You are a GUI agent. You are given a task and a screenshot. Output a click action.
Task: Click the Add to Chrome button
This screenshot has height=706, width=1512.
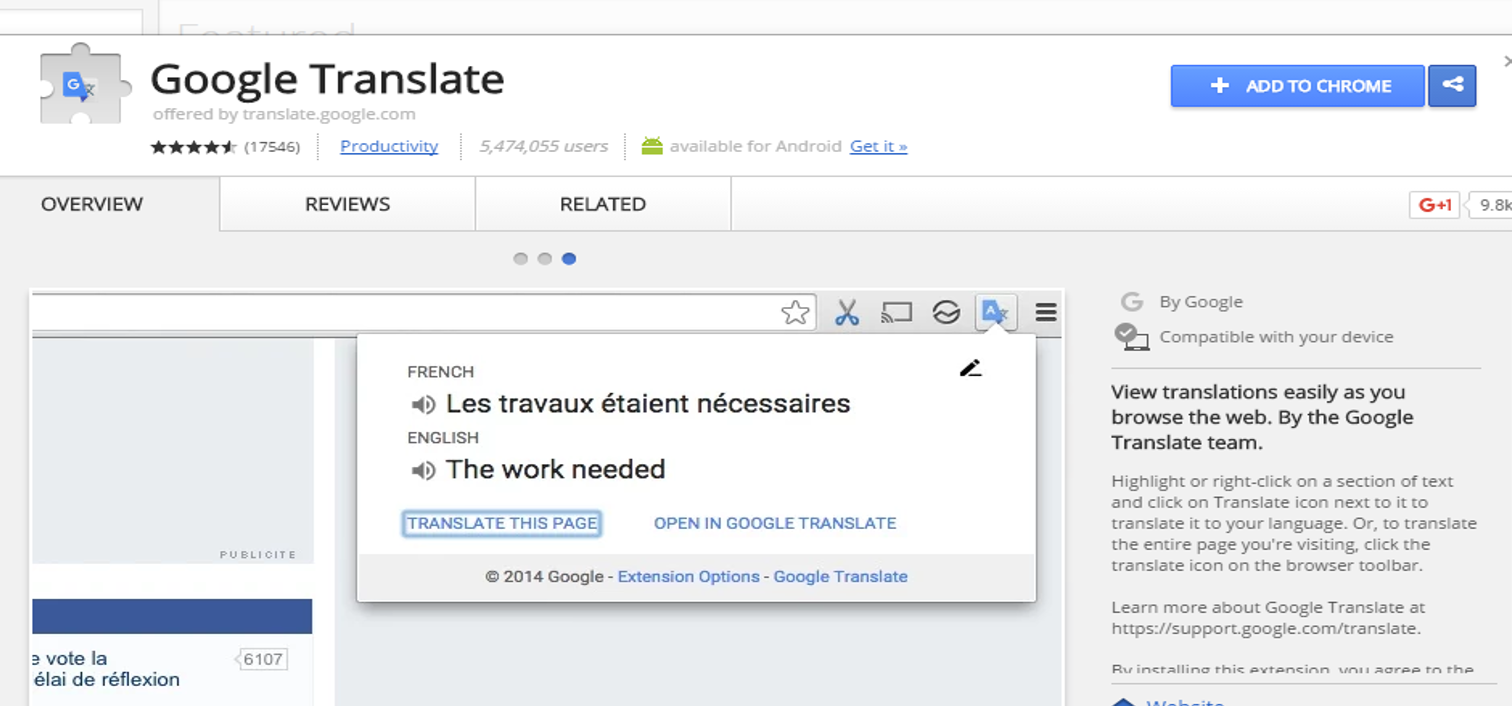click(x=1297, y=86)
